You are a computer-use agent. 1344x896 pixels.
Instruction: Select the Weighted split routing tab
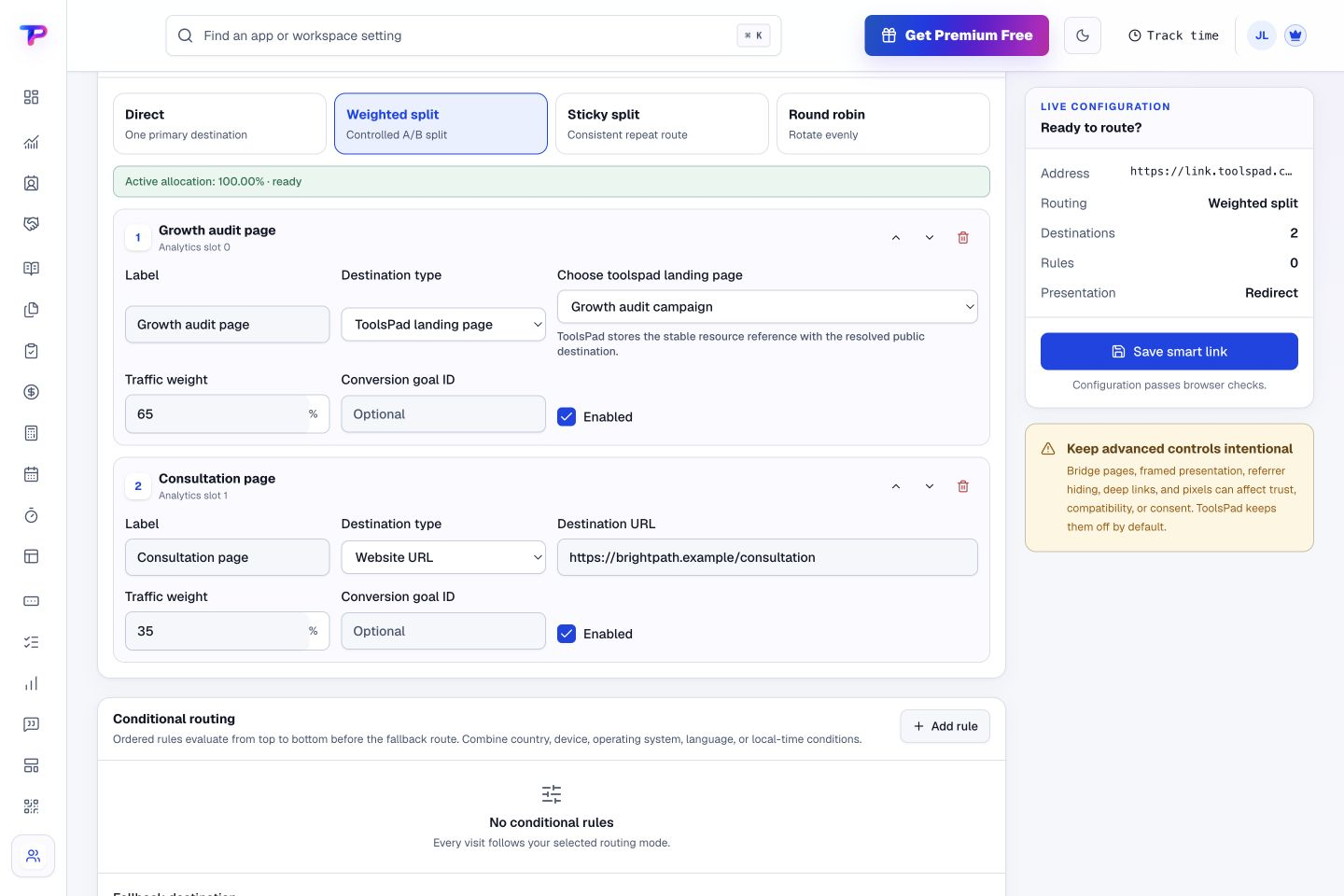tap(441, 123)
